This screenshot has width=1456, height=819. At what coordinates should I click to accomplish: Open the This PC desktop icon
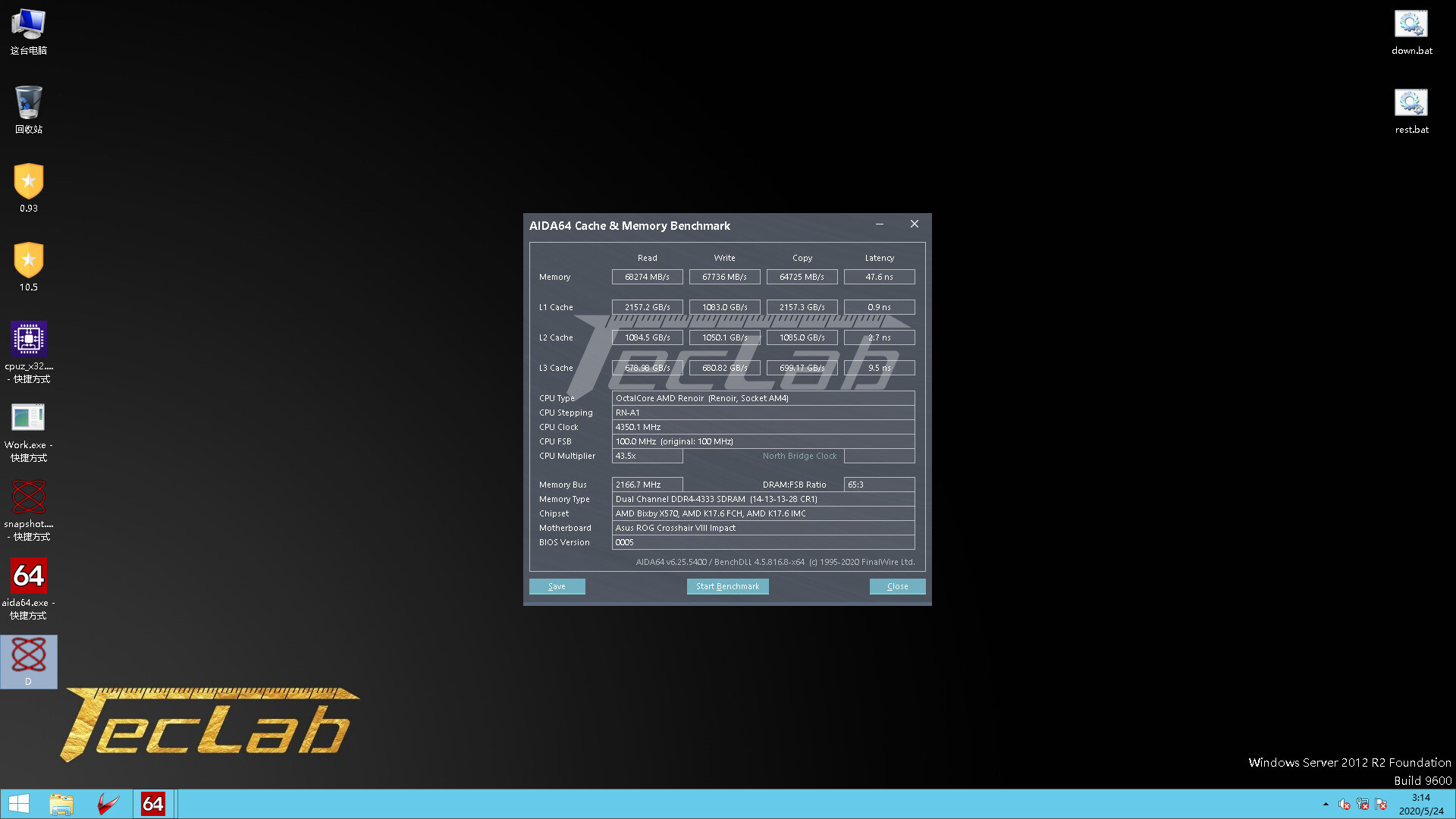click(x=28, y=32)
